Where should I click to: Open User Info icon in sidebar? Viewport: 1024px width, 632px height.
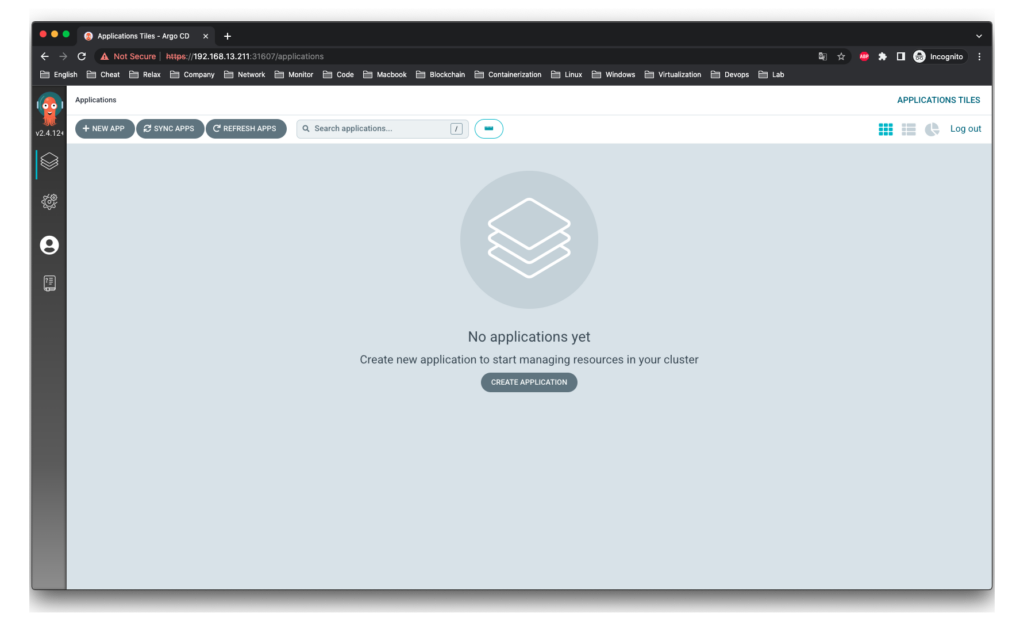[x=49, y=245]
